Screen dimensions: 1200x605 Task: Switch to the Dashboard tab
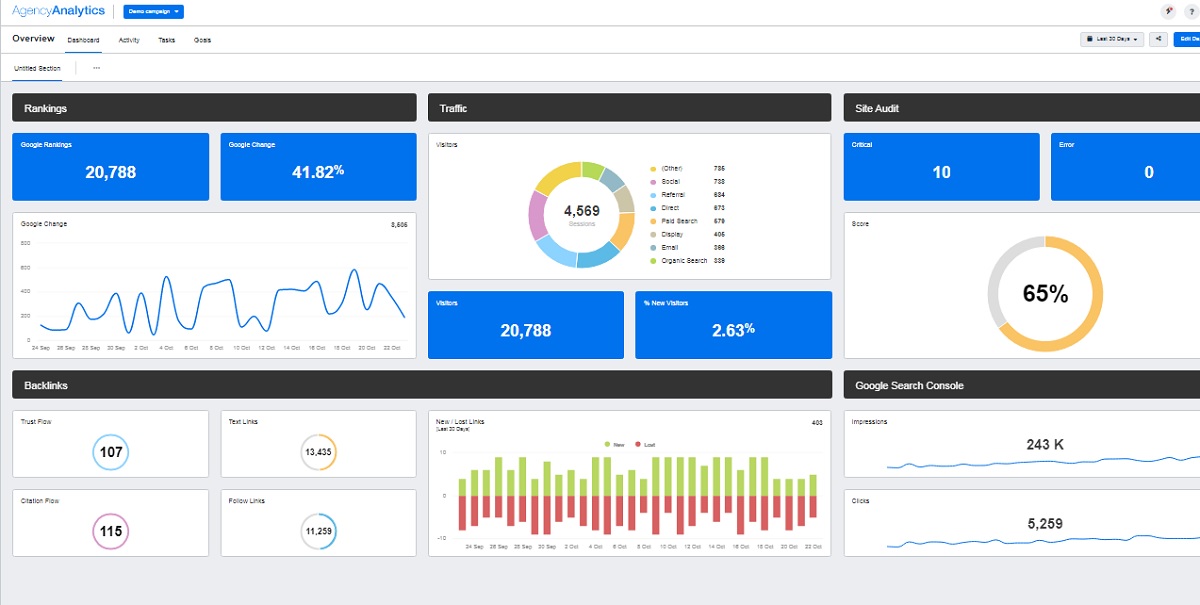point(83,40)
